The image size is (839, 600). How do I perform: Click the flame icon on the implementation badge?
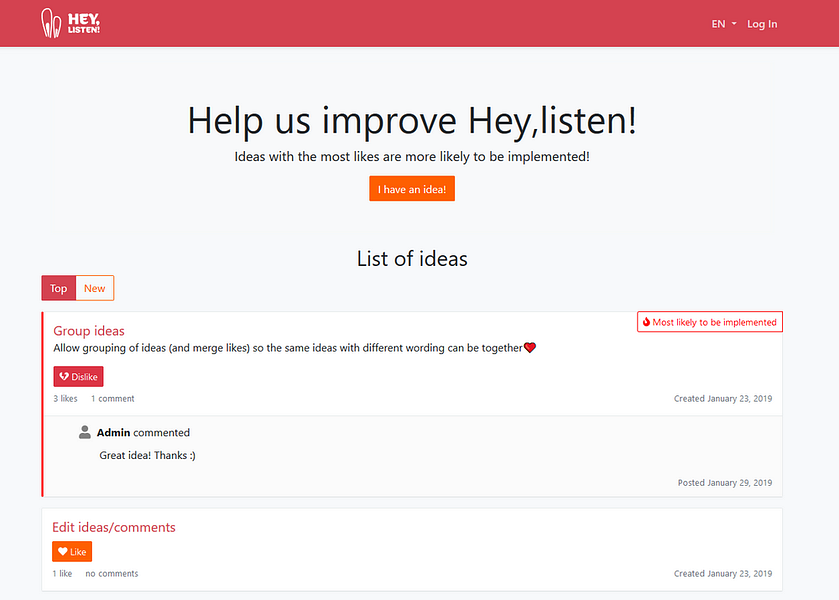646,322
